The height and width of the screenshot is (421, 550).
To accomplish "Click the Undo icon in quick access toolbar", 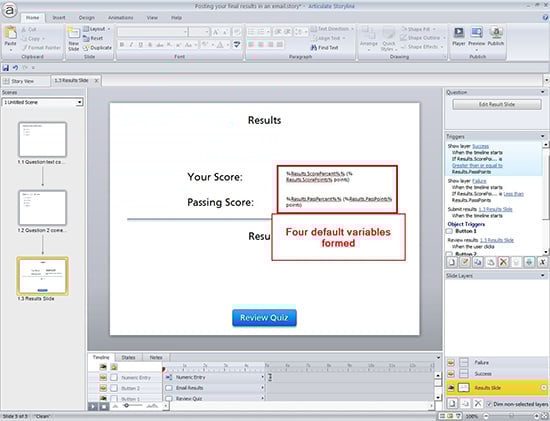I will (15, 68).
